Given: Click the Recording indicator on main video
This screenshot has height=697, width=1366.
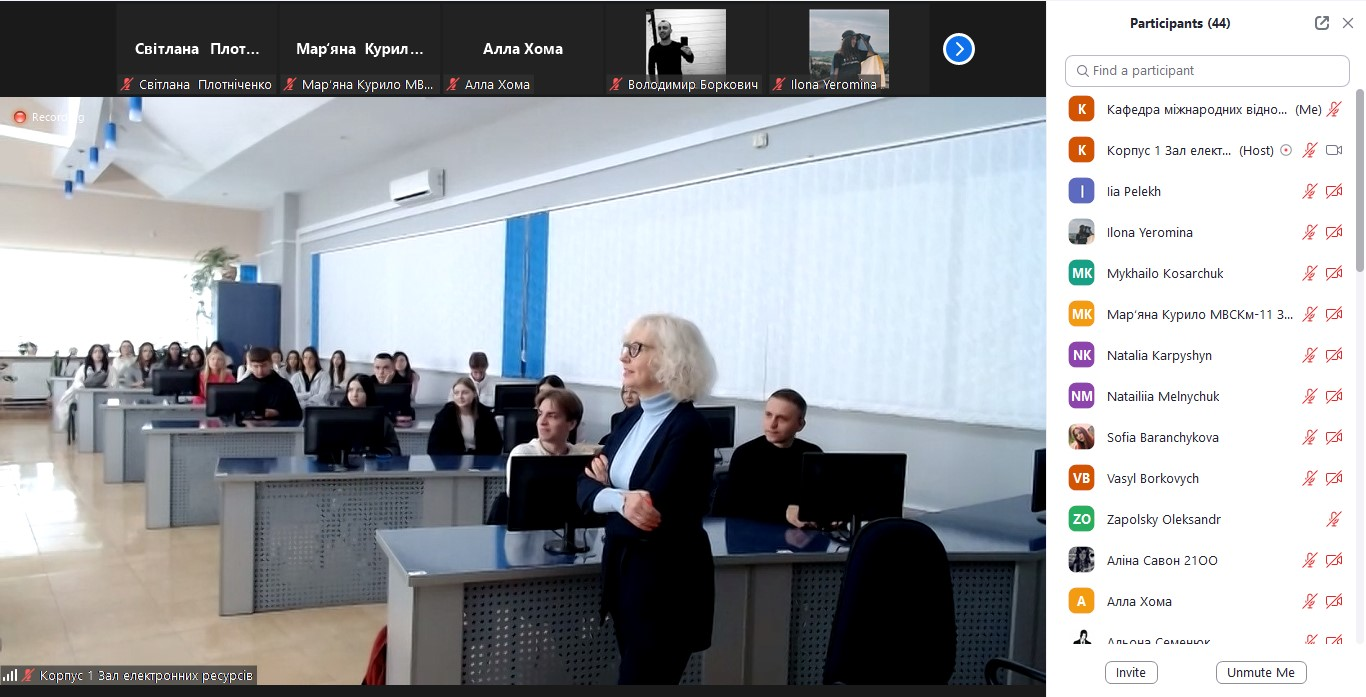Looking at the screenshot, I should pyautogui.click(x=49, y=117).
